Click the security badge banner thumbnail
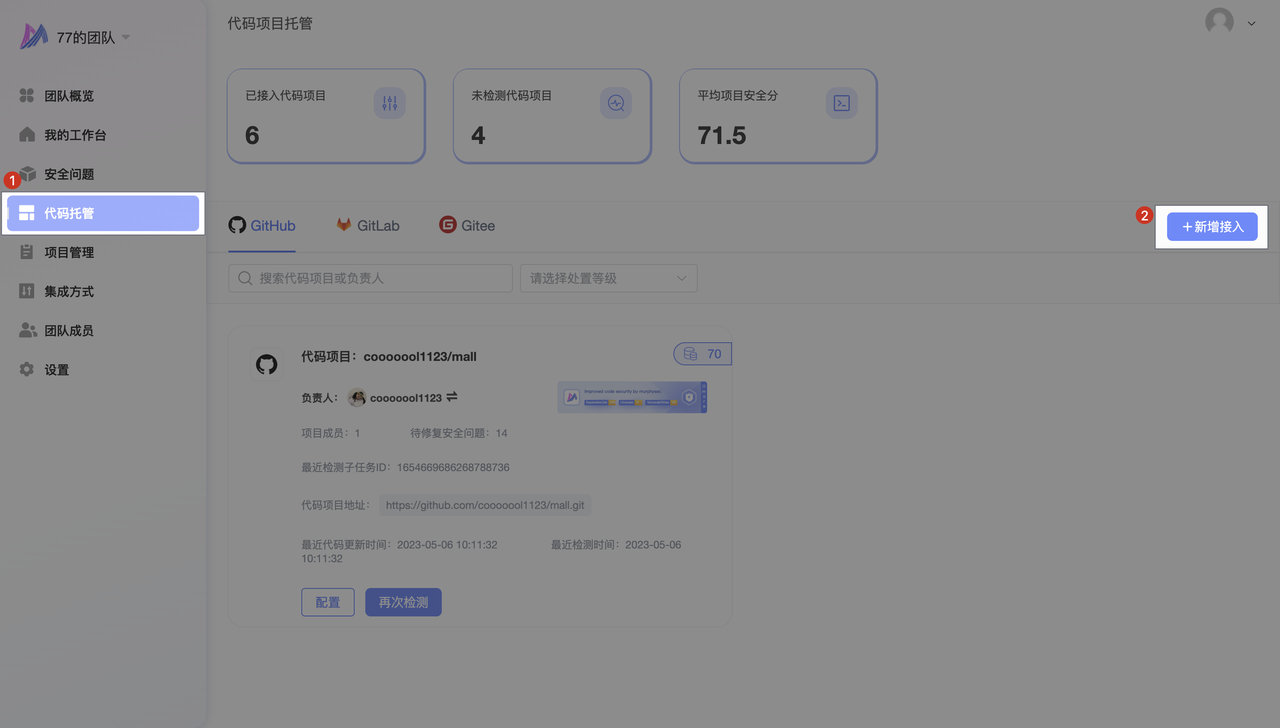The width and height of the screenshot is (1280, 728). coord(631,397)
